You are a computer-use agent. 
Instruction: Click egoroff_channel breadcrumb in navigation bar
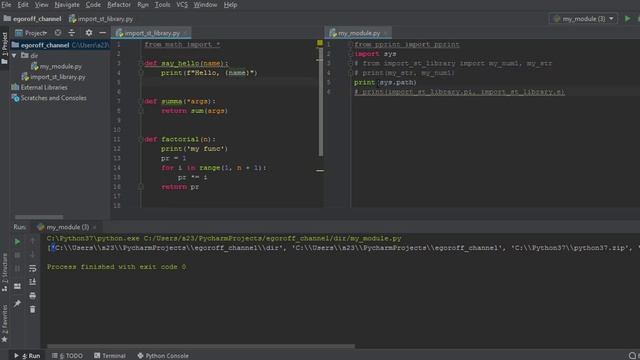(x=33, y=19)
